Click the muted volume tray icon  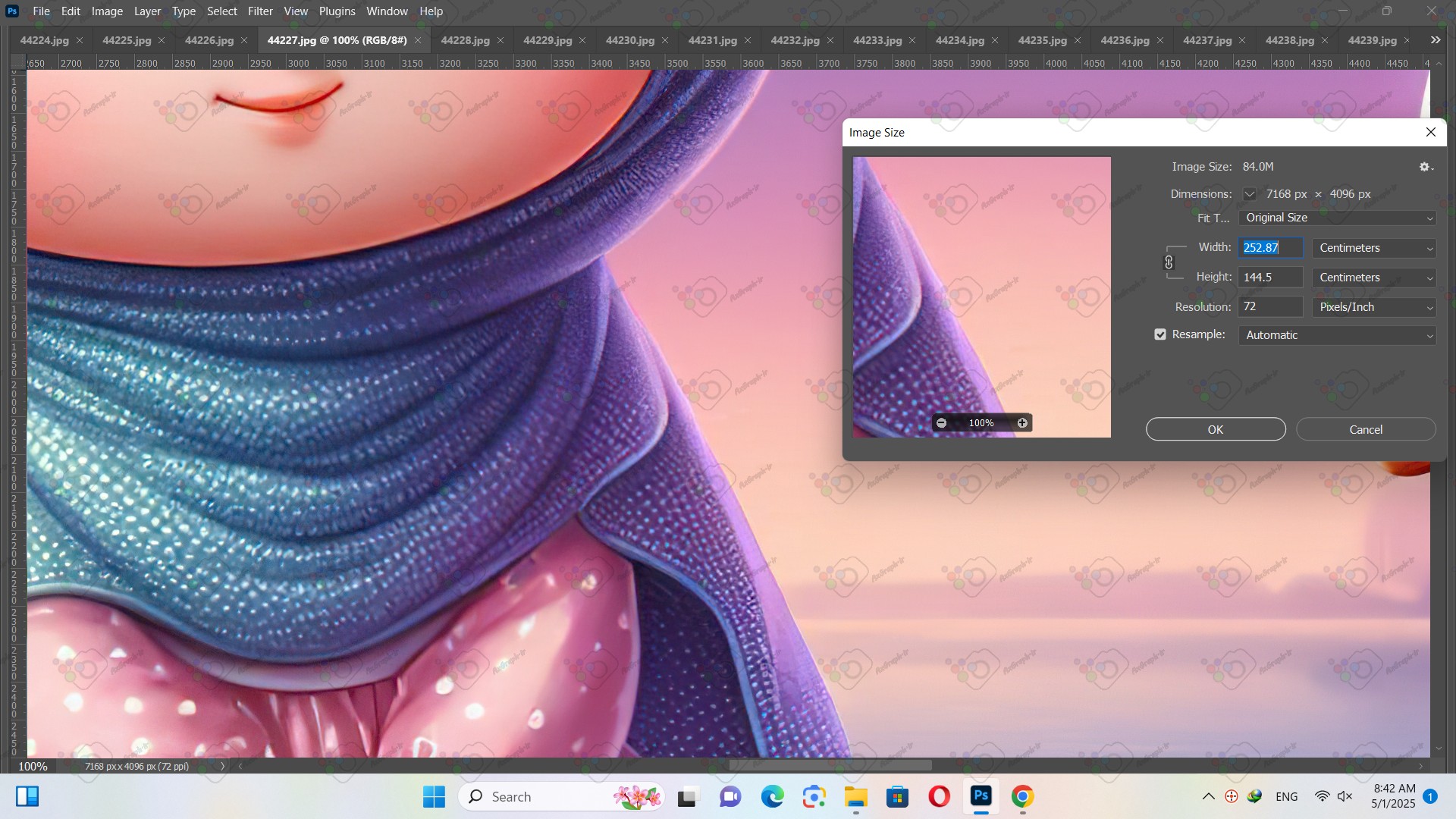pyautogui.click(x=1345, y=796)
